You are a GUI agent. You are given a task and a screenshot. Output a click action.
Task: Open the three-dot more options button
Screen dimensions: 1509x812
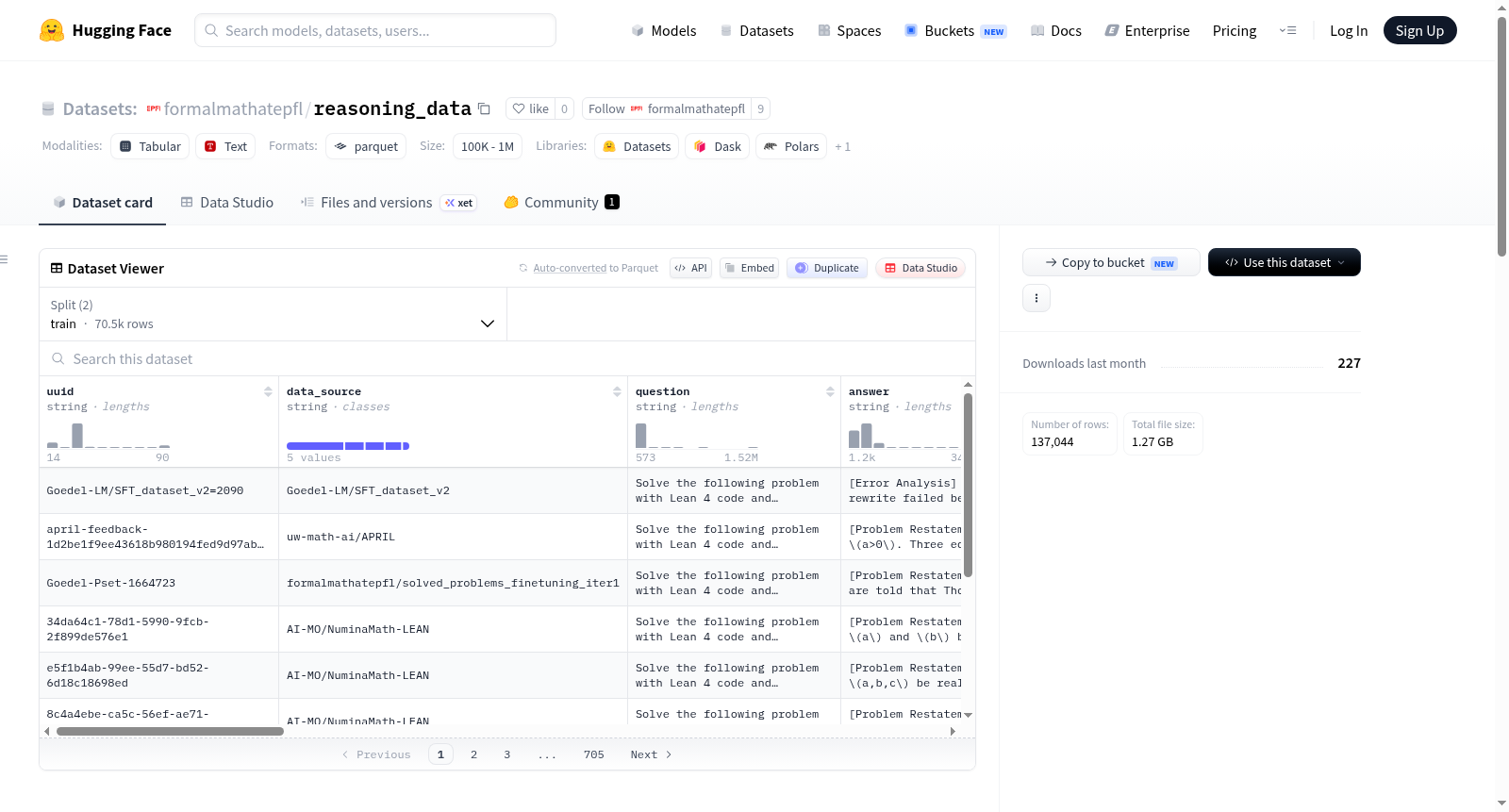tap(1036, 298)
